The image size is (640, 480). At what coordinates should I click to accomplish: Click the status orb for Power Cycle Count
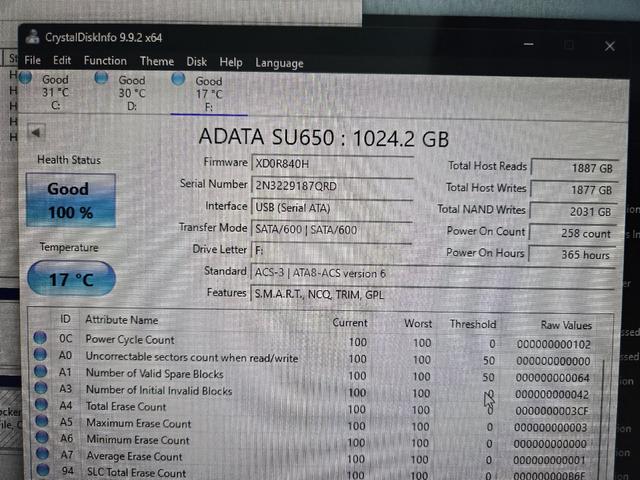(40, 338)
